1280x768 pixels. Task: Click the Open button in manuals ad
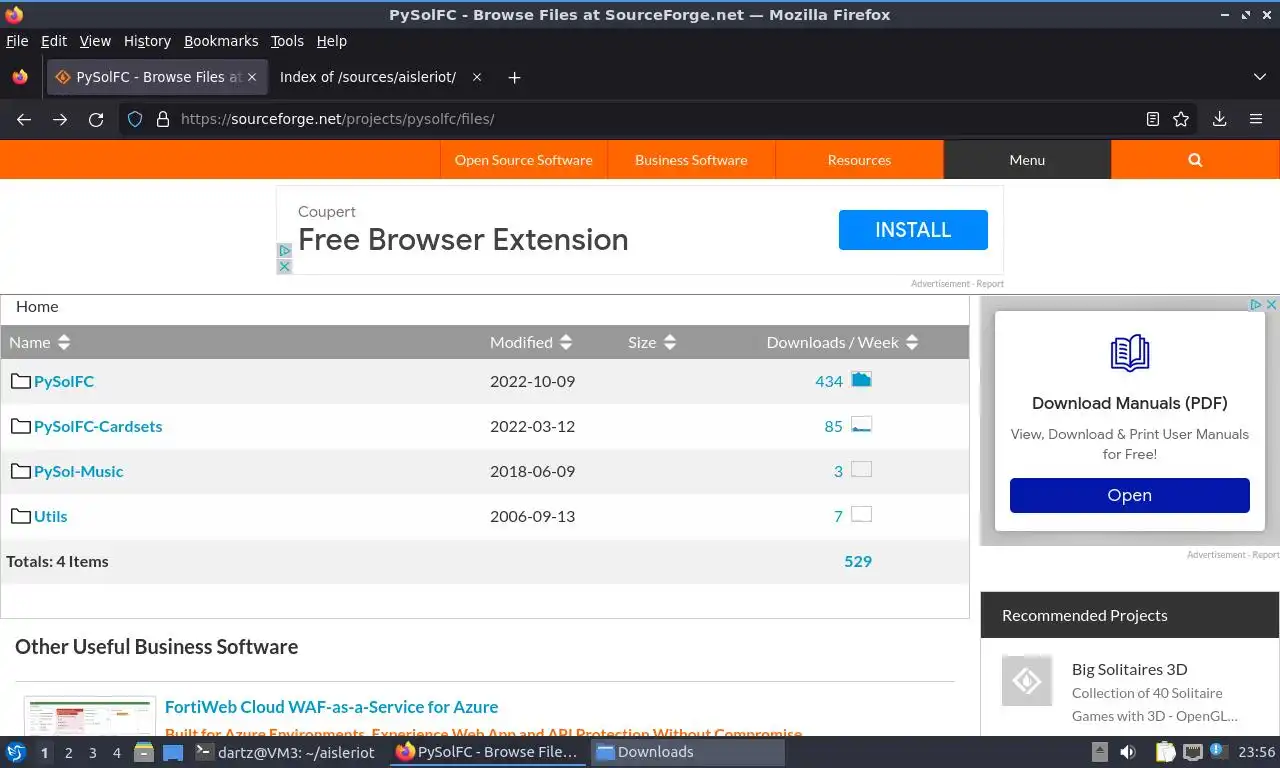click(x=1129, y=495)
